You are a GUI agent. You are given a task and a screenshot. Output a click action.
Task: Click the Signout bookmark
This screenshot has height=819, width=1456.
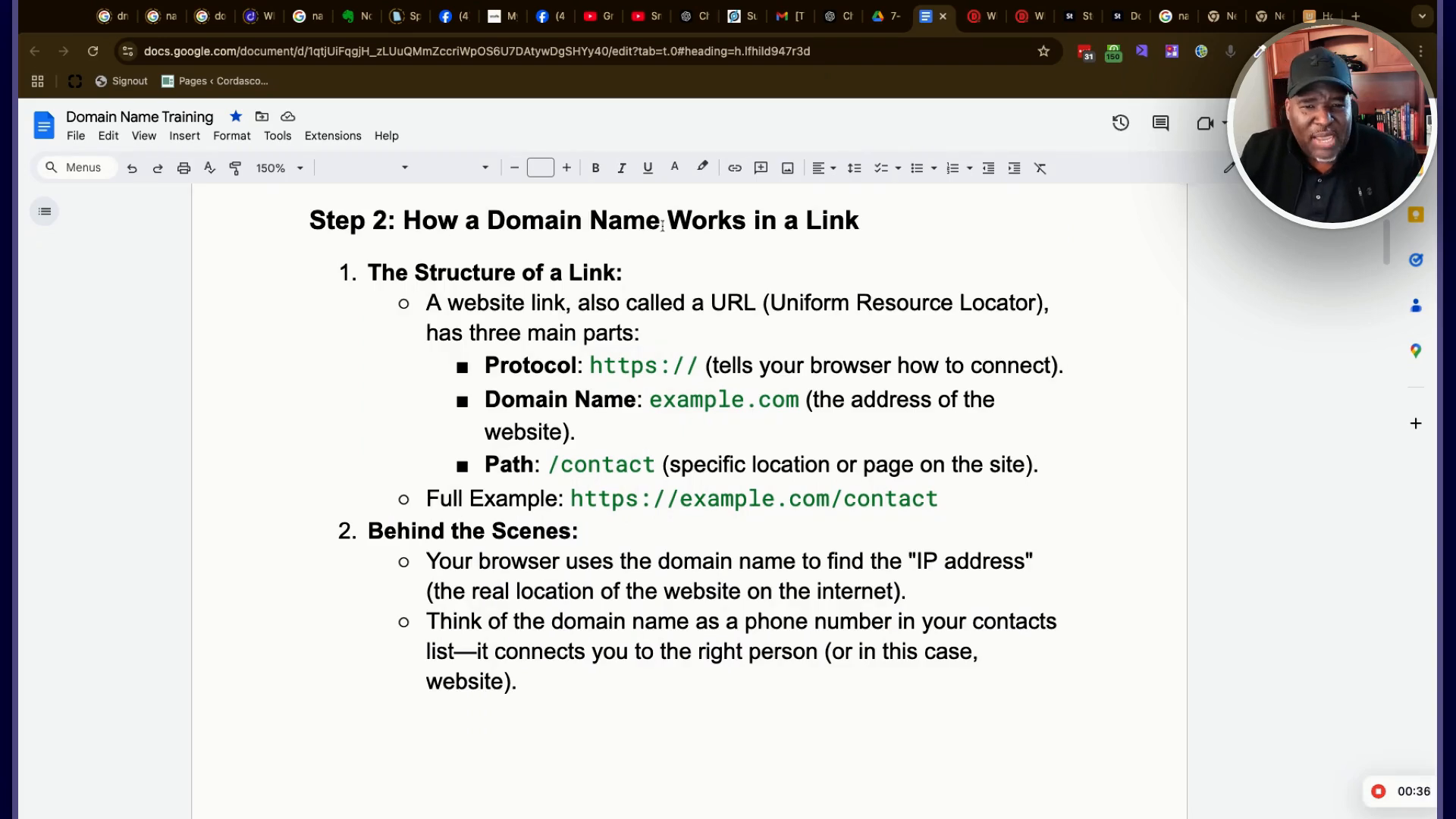pyautogui.click(x=121, y=81)
